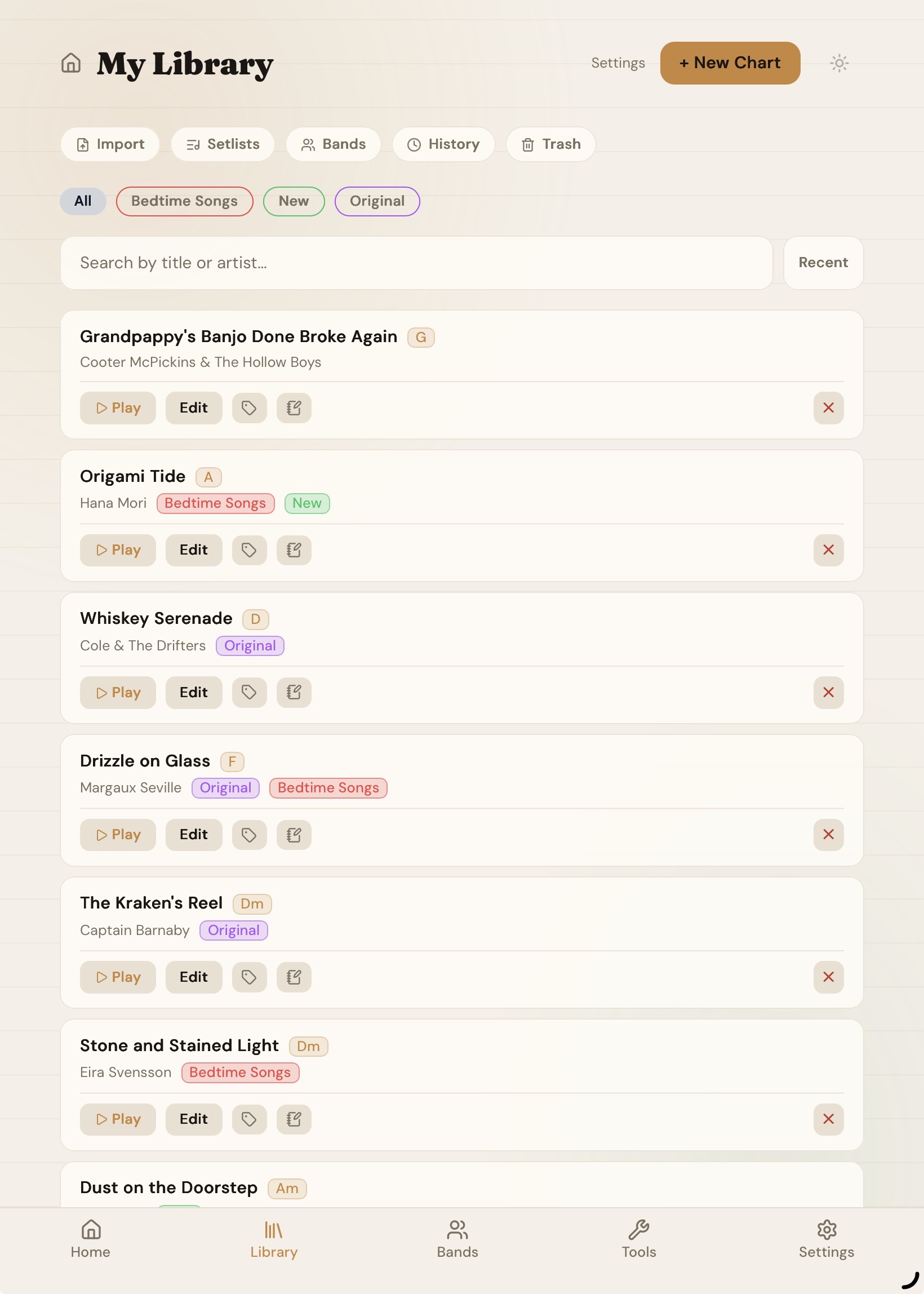The image size is (924, 1294).
Task: Click the home icon beside My Library
Action: pos(70,63)
